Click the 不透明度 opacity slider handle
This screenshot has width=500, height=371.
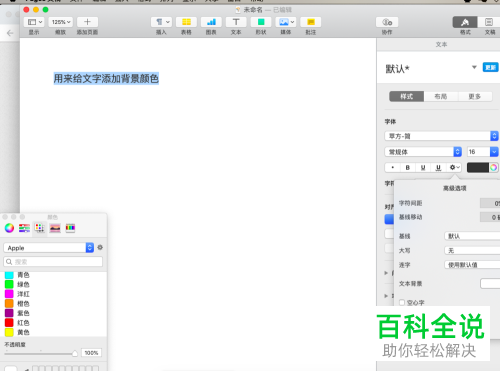(75, 353)
